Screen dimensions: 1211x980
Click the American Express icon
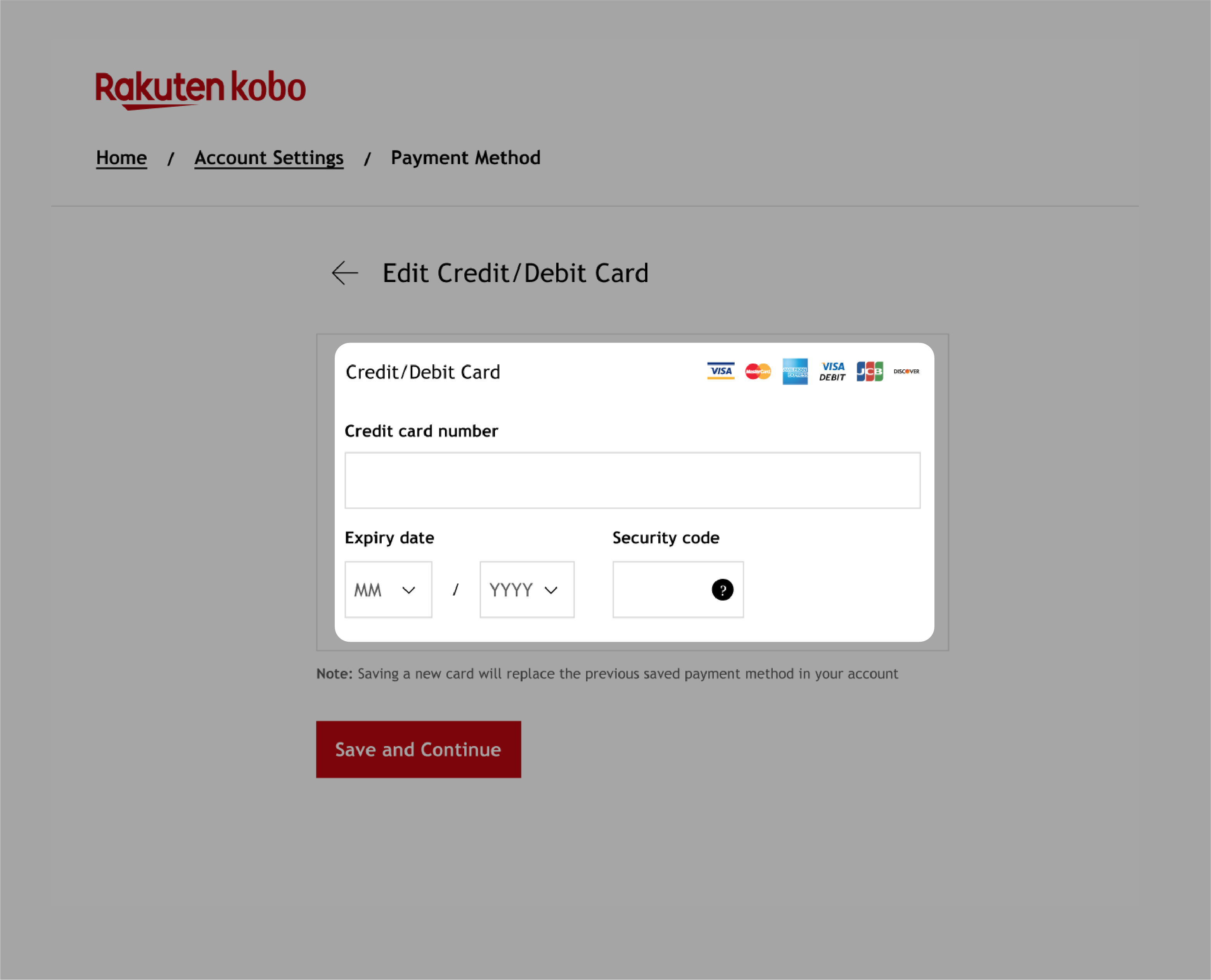click(x=795, y=371)
